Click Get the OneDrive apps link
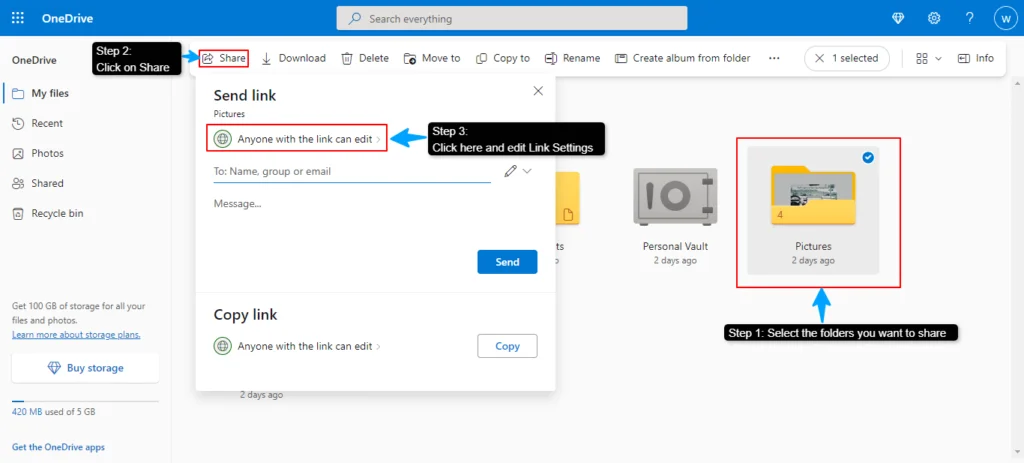 pos(58,447)
